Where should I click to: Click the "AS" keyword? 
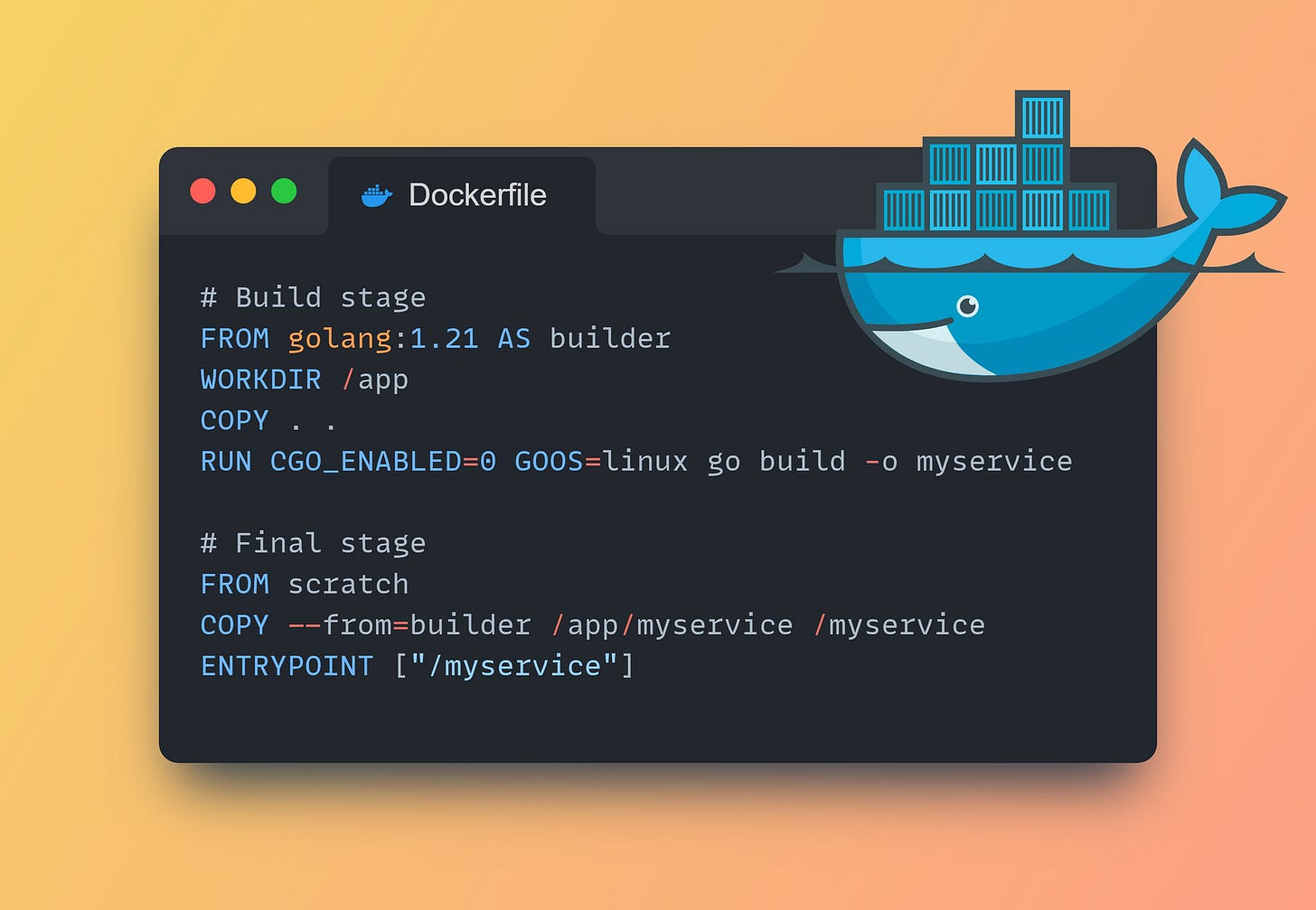coord(514,339)
